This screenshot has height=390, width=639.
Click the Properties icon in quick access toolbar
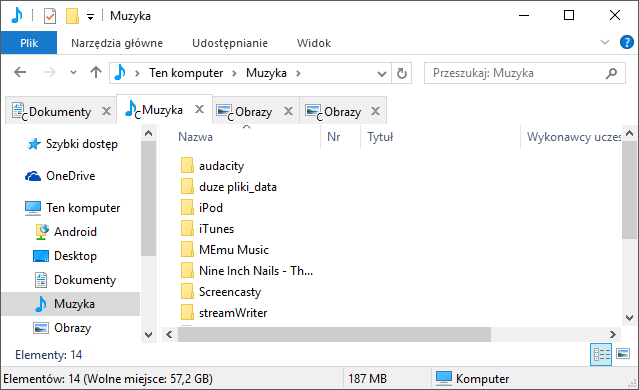click(50, 16)
